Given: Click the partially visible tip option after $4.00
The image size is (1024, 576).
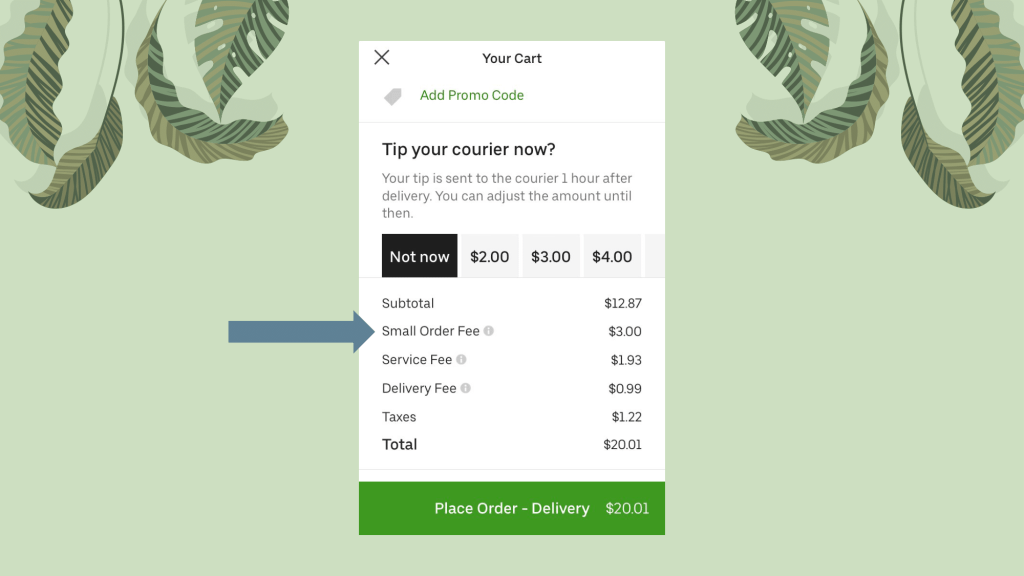Looking at the screenshot, I should 656,257.
